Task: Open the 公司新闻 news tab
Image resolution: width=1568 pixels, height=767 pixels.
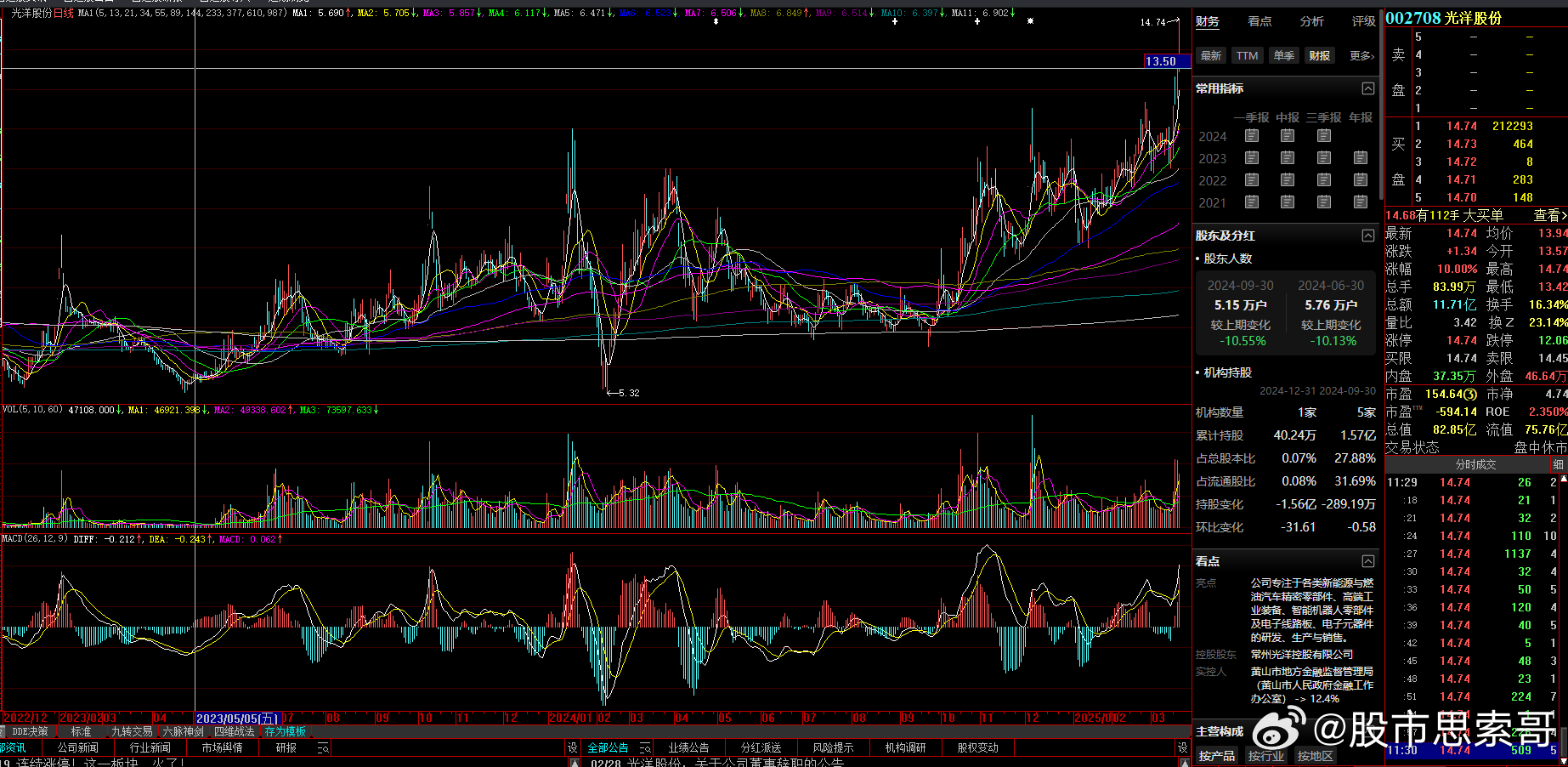Action: (x=78, y=748)
